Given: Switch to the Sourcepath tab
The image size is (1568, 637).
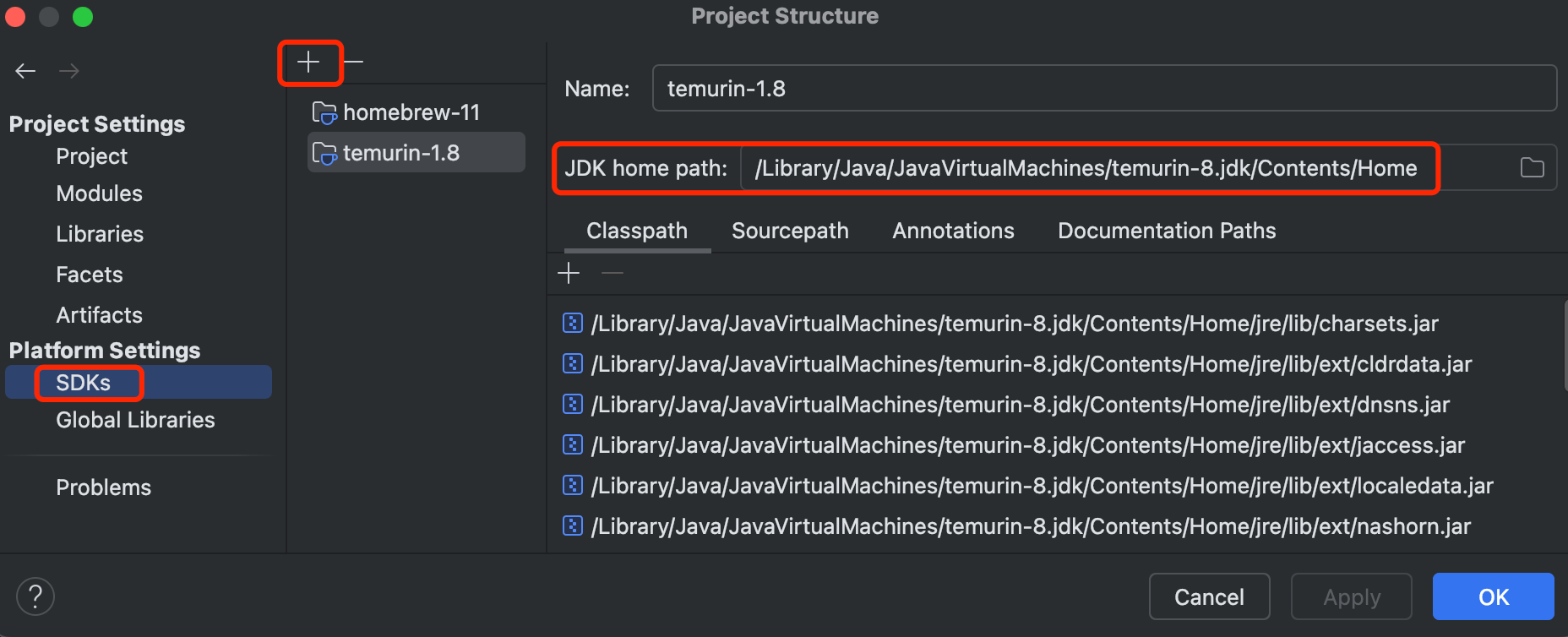Looking at the screenshot, I should coord(790,231).
